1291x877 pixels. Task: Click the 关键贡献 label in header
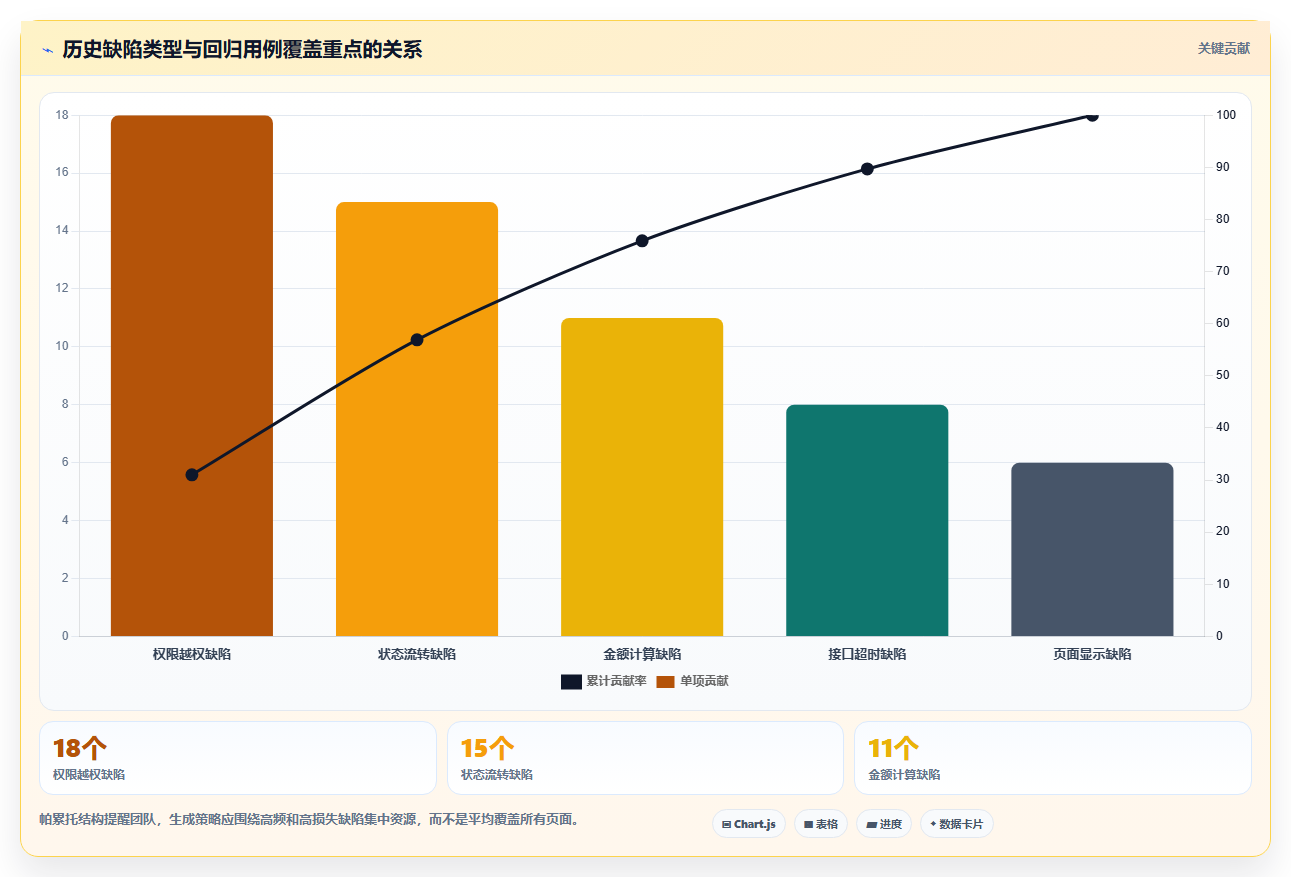pyautogui.click(x=1224, y=48)
